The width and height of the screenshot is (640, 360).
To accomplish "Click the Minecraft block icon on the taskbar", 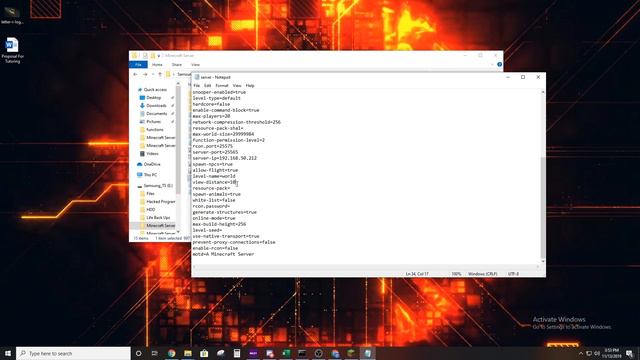I will point(351,353).
